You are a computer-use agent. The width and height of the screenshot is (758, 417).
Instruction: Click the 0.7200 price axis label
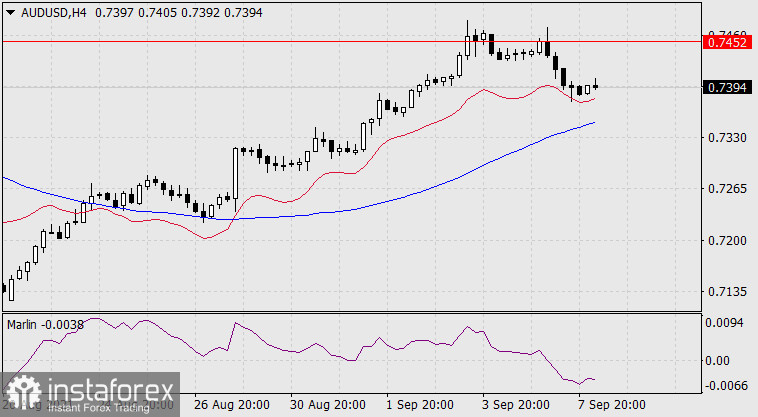coord(725,241)
